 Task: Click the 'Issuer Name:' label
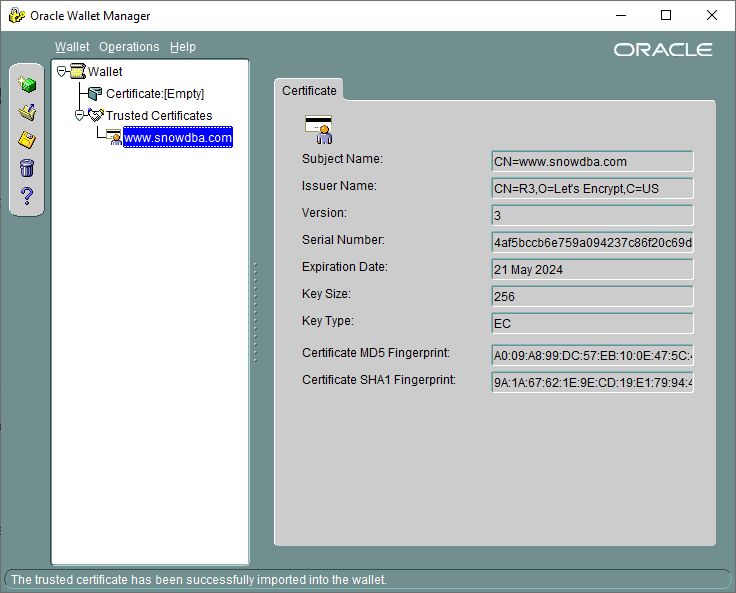pos(339,186)
